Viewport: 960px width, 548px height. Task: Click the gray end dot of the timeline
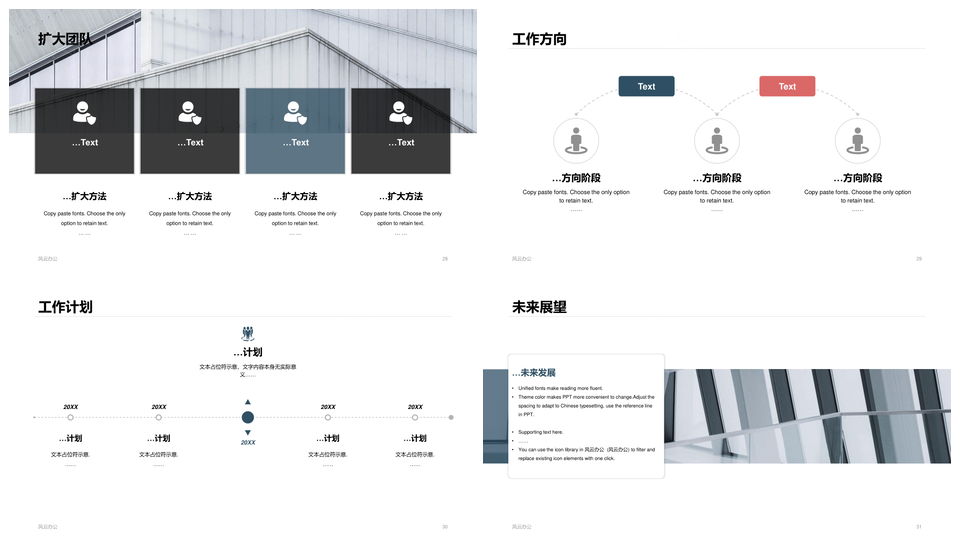click(x=451, y=417)
